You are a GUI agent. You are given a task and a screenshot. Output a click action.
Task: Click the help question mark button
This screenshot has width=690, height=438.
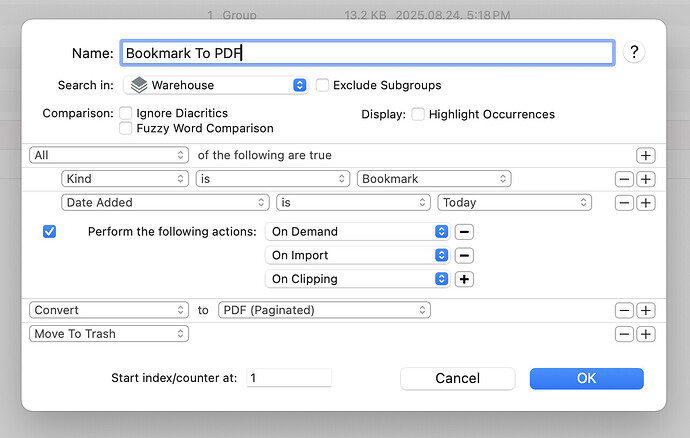coord(632,53)
